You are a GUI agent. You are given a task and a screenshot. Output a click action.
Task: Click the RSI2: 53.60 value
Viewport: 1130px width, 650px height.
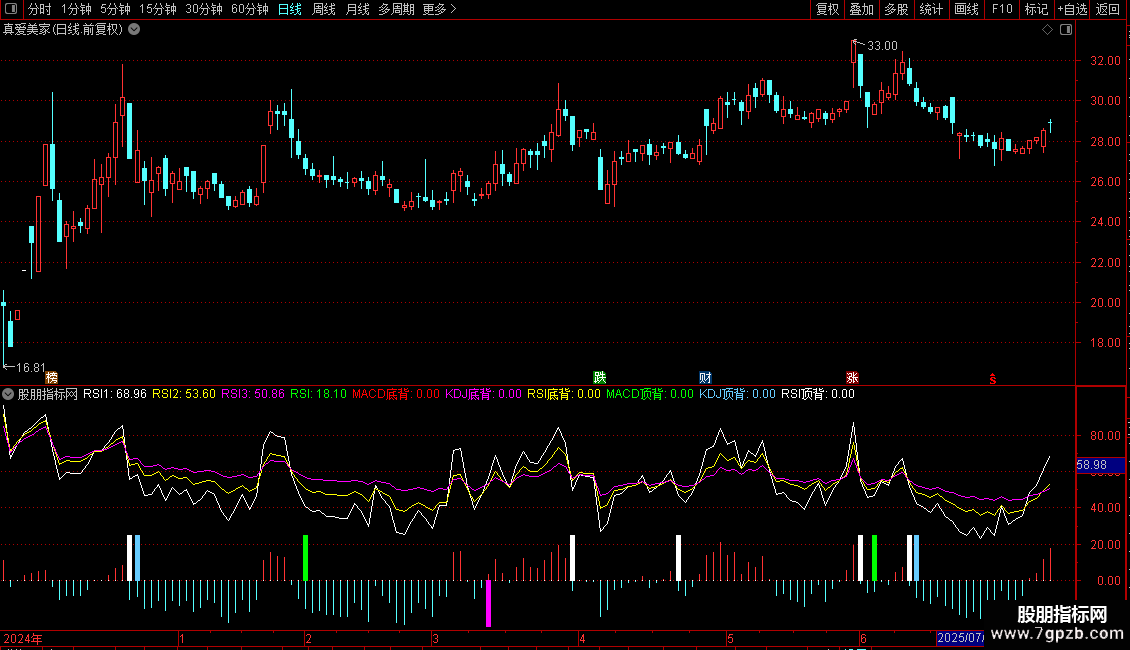(x=184, y=394)
